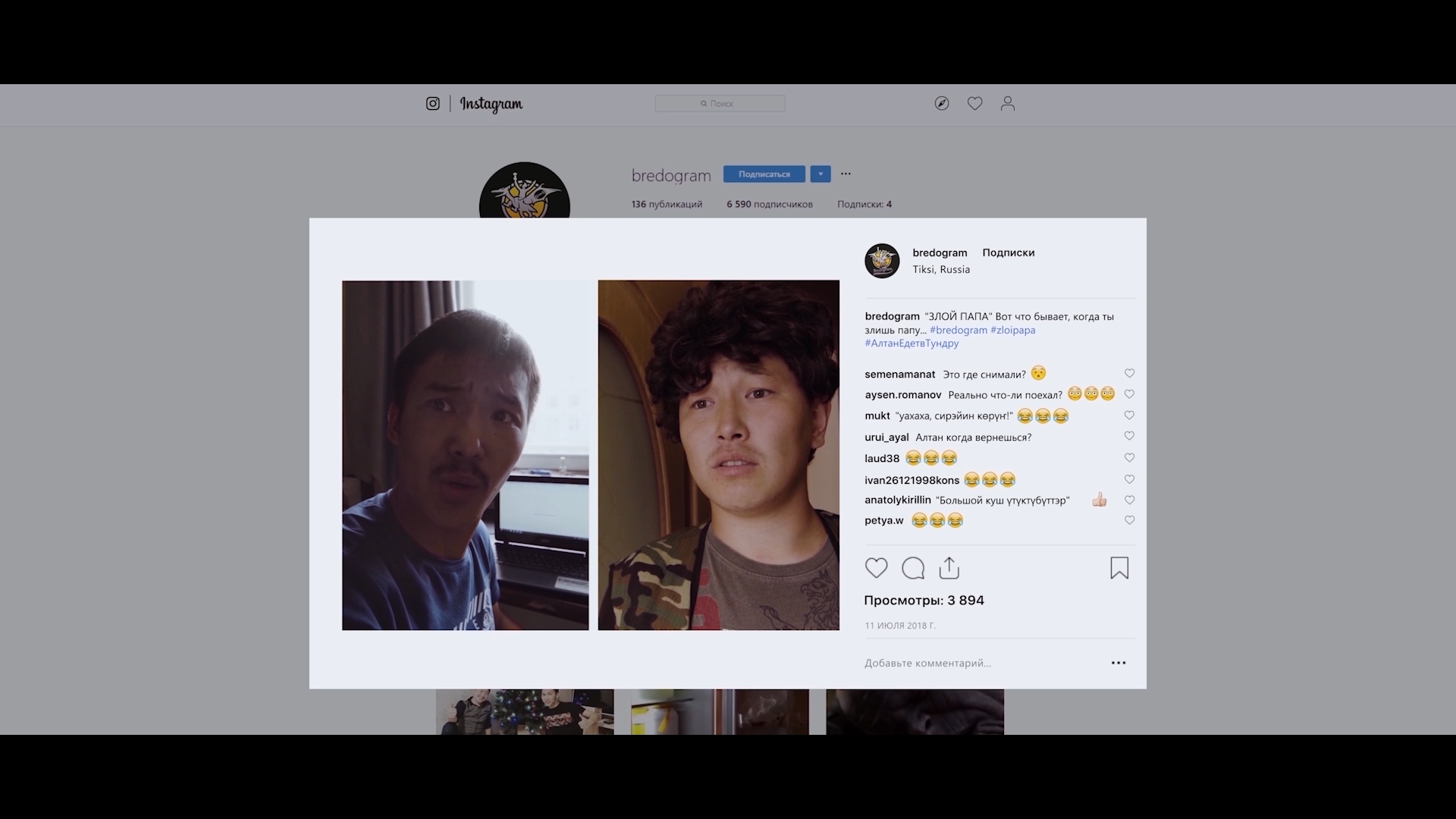Open the Christmas tree post thumbnail below
Screen dimensions: 1456x819
coord(525,711)
